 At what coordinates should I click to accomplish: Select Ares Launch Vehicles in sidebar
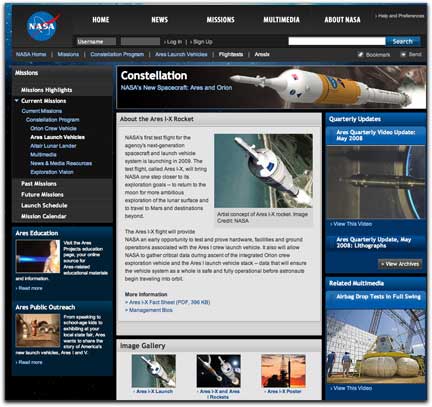tap(57, 137)
